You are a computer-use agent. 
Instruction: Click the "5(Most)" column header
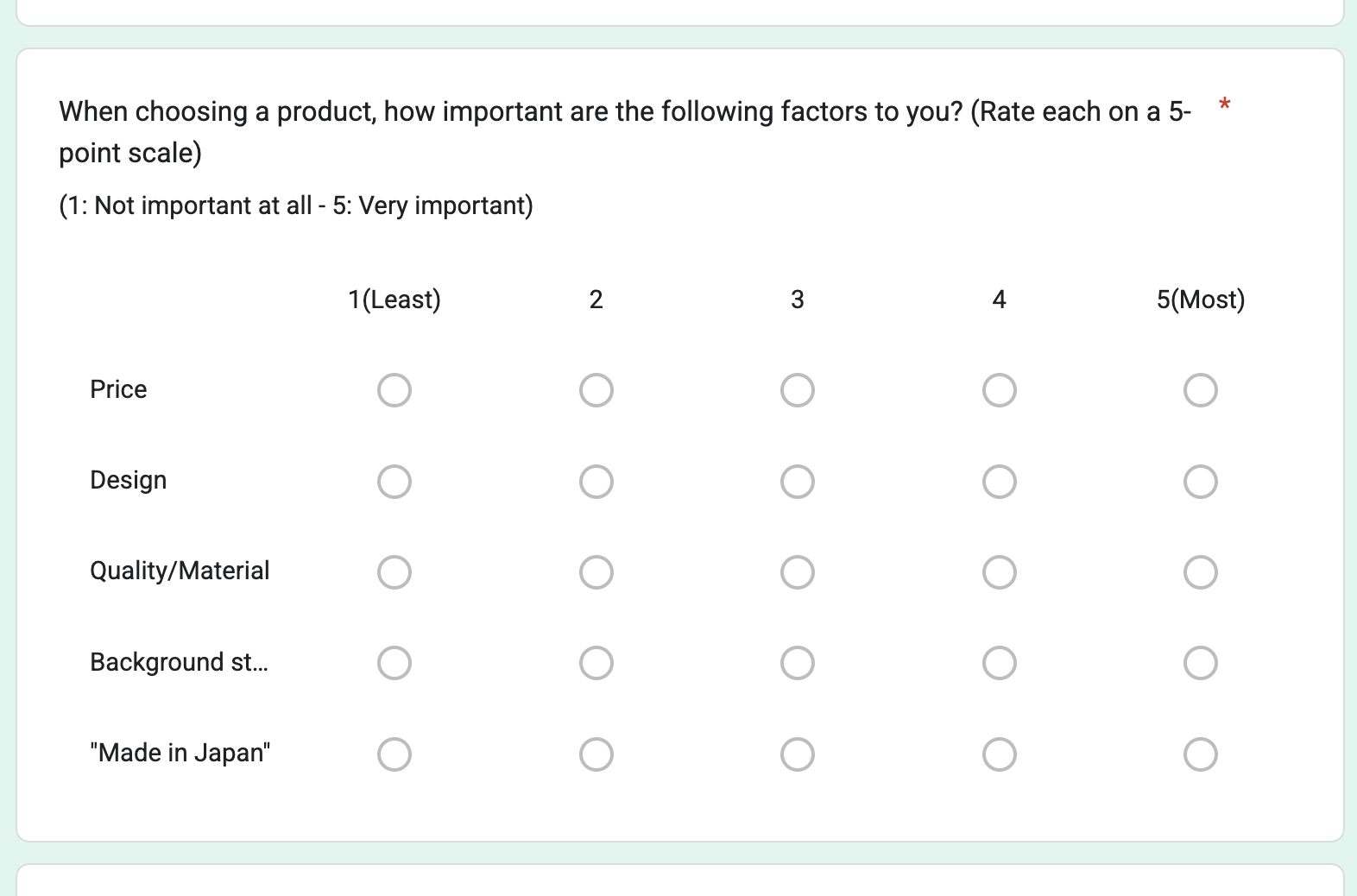tap(1201, 300)
